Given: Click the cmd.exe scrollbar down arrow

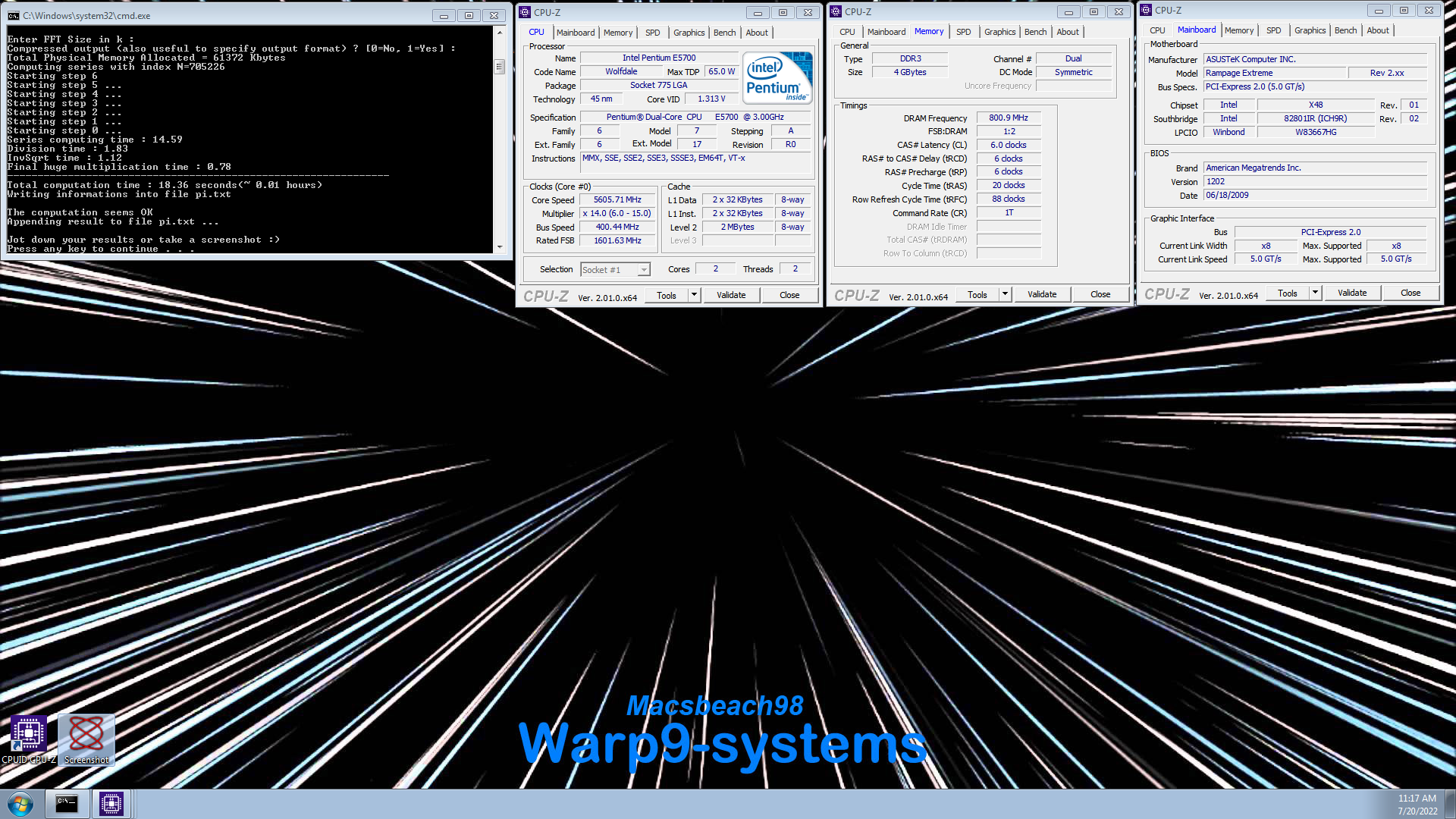Looking at the screenshot, I should pyautogui.click(x=499, y=246).
